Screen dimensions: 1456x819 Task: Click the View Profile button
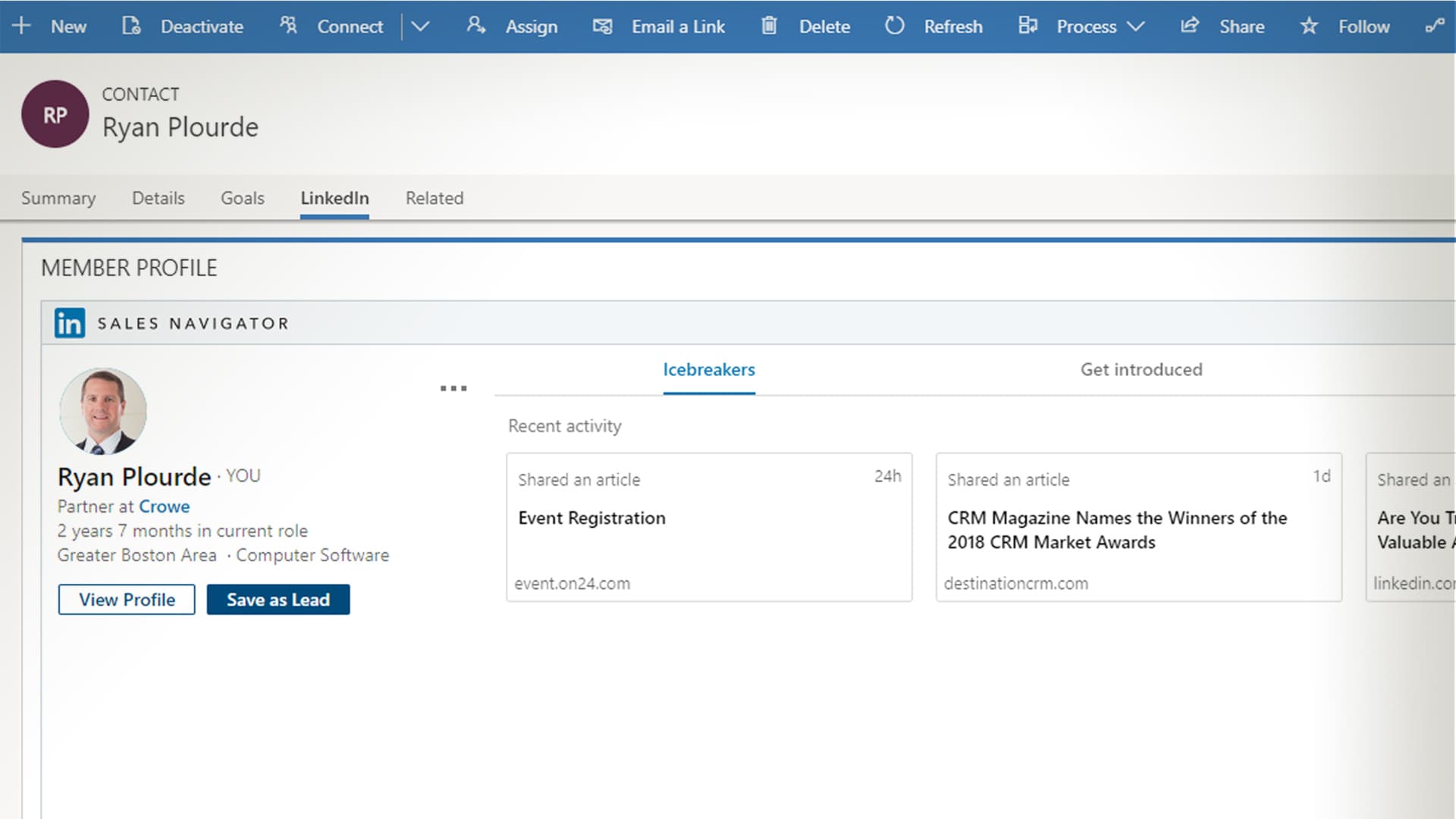(127, 599)
